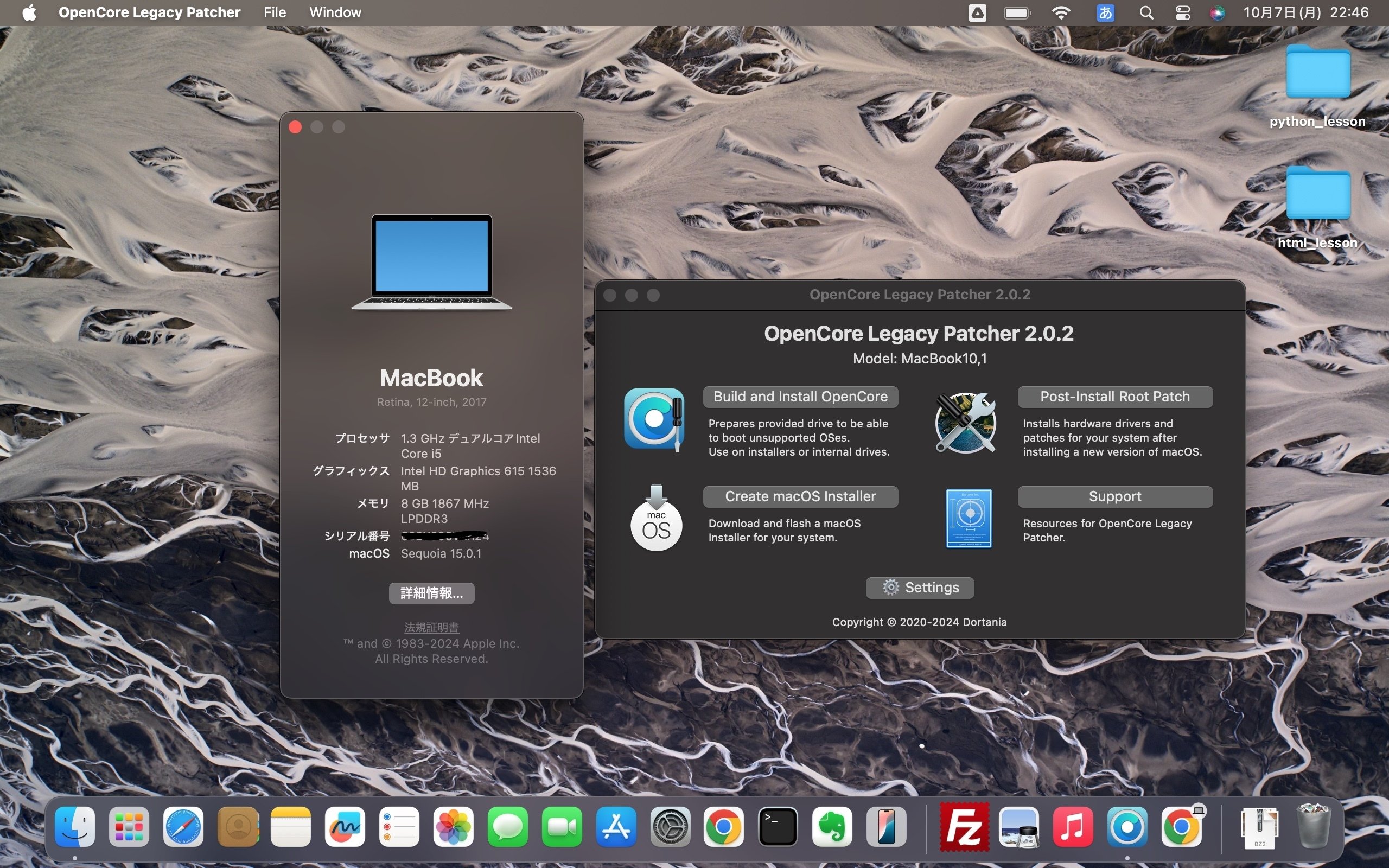
Task: Launch Freeform from the Dock
Action: coord(345,827)
